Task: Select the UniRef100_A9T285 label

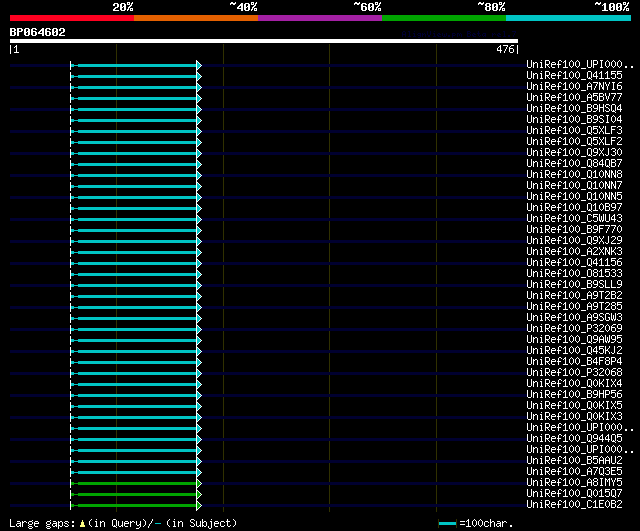Action: [574, 307]
